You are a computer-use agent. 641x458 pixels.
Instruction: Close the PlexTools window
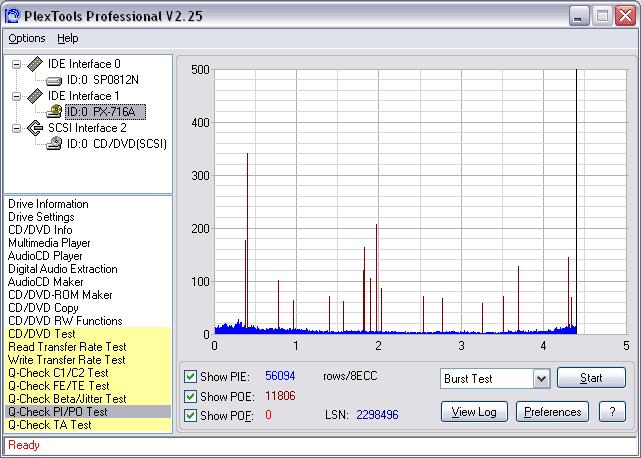click(625, 16)
